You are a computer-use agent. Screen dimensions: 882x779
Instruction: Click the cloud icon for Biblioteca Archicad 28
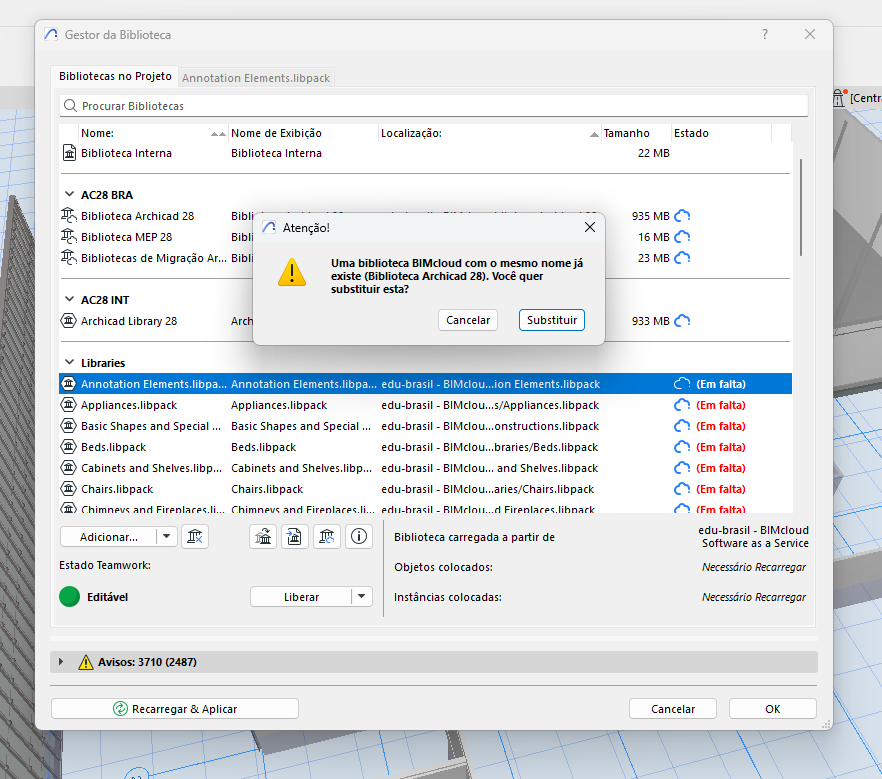[682, 216]
